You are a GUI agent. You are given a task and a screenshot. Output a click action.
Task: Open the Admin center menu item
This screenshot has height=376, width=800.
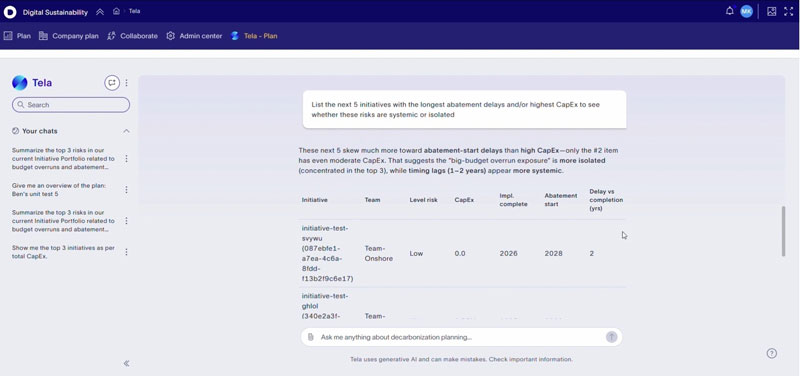[x=194, y=36]
